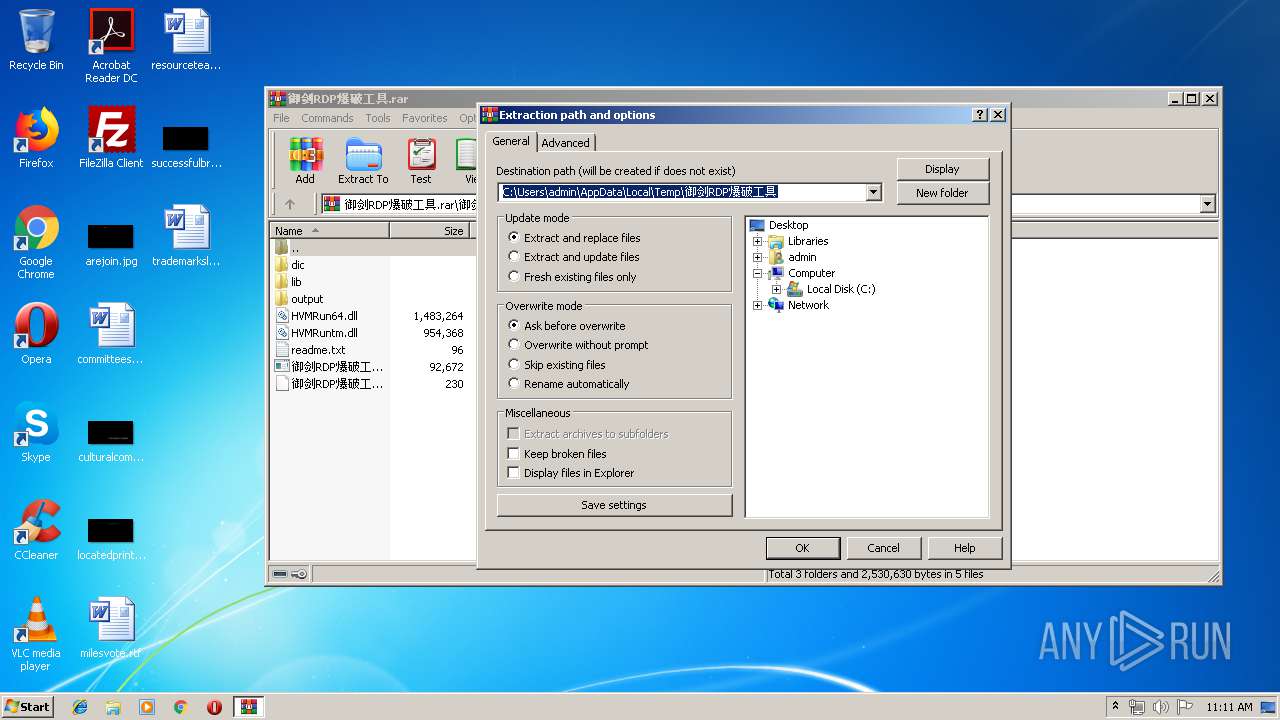Click Internet Explorer icon in taskbar

[80, 707]
